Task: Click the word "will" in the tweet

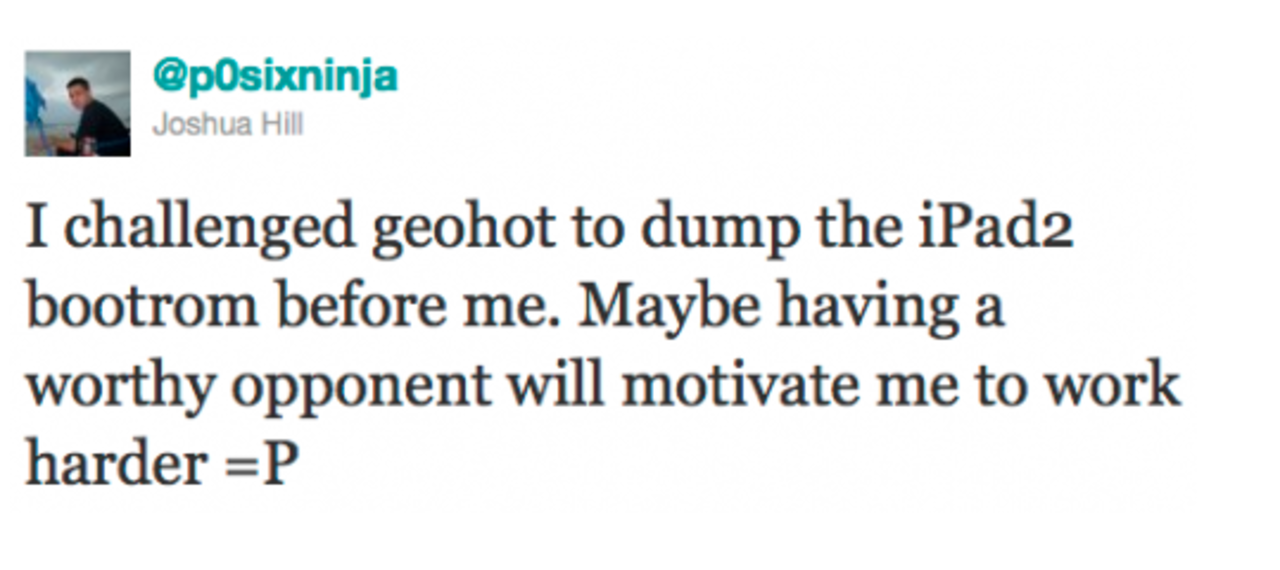Action: pyautogui.click(x=554, y=385)
